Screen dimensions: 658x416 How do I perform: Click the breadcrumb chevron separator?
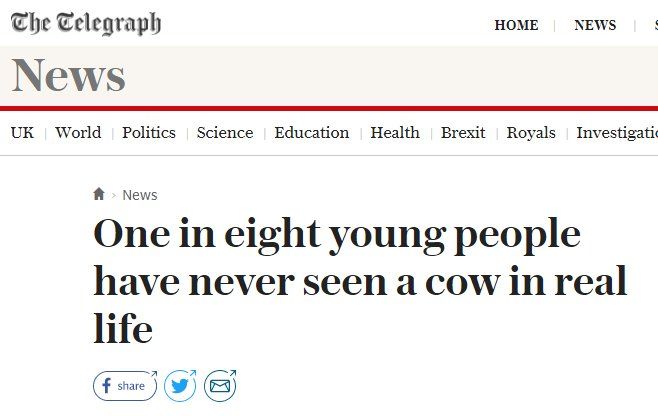[114, 195]
